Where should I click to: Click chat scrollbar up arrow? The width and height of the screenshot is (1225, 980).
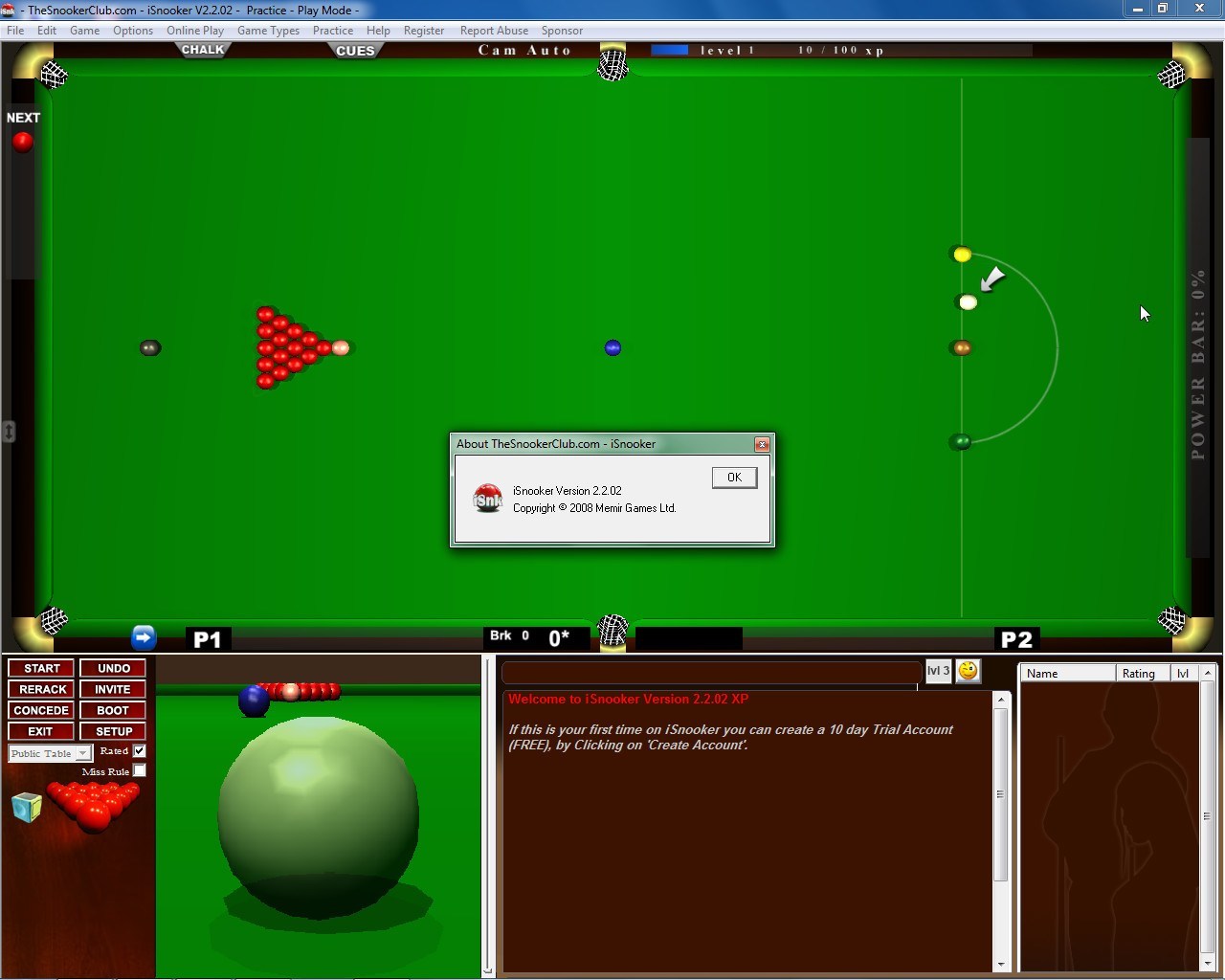click(1001, 700)
